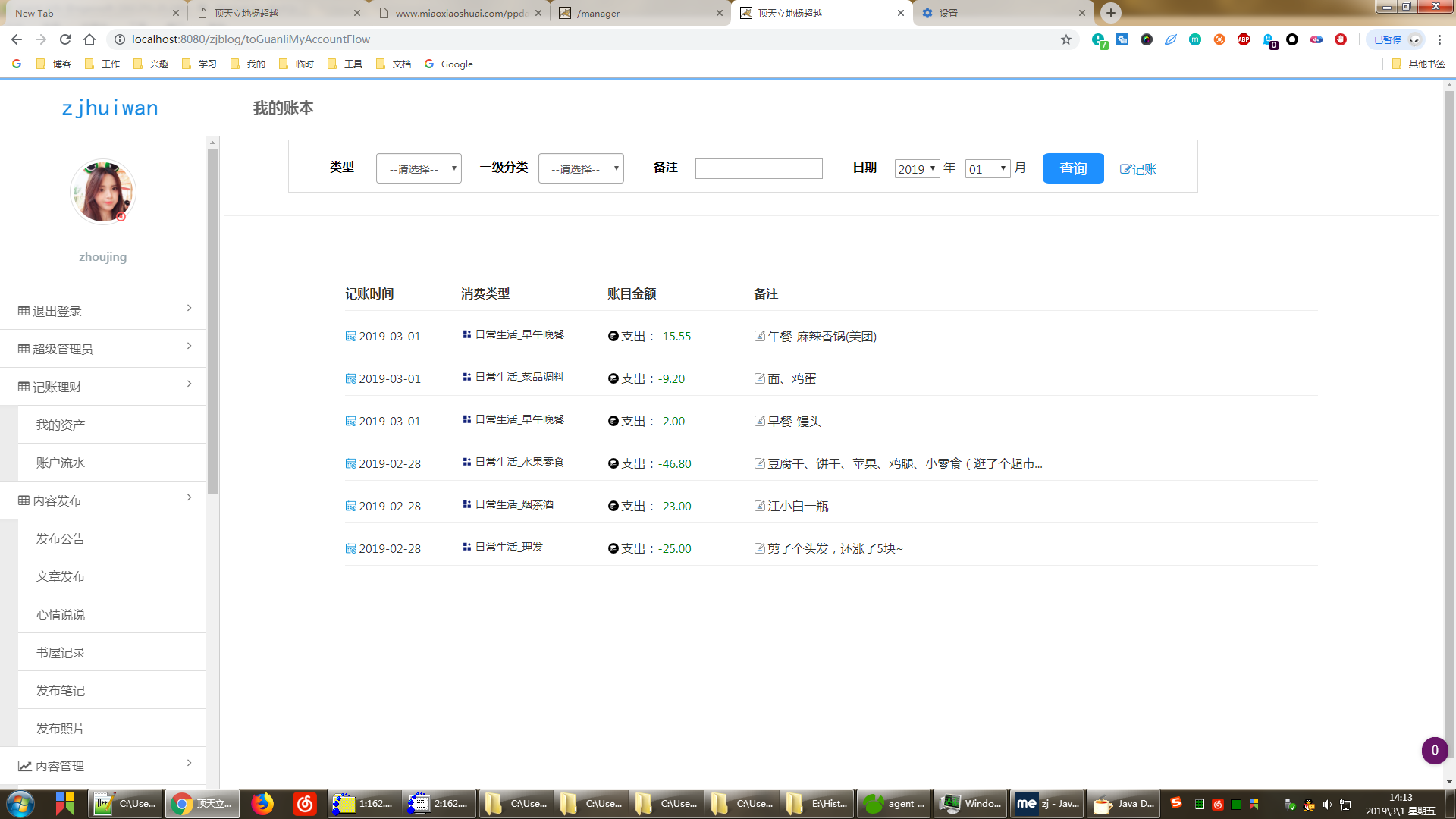Open the 其他书签 folder

click(x=1419, y=64)
